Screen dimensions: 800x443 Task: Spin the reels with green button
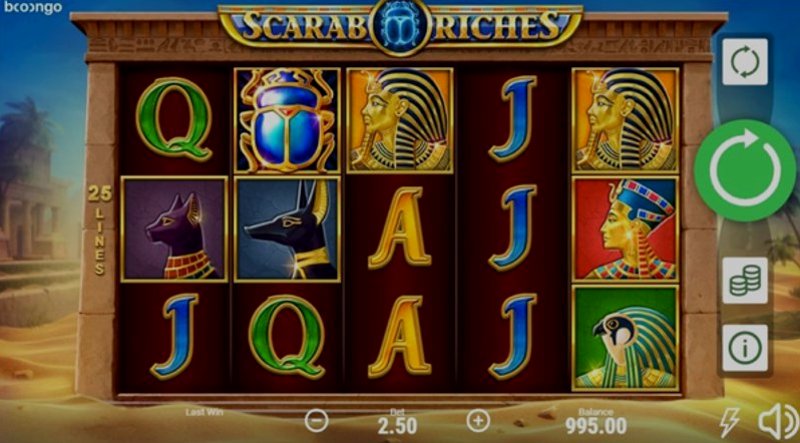pos(745,171)
